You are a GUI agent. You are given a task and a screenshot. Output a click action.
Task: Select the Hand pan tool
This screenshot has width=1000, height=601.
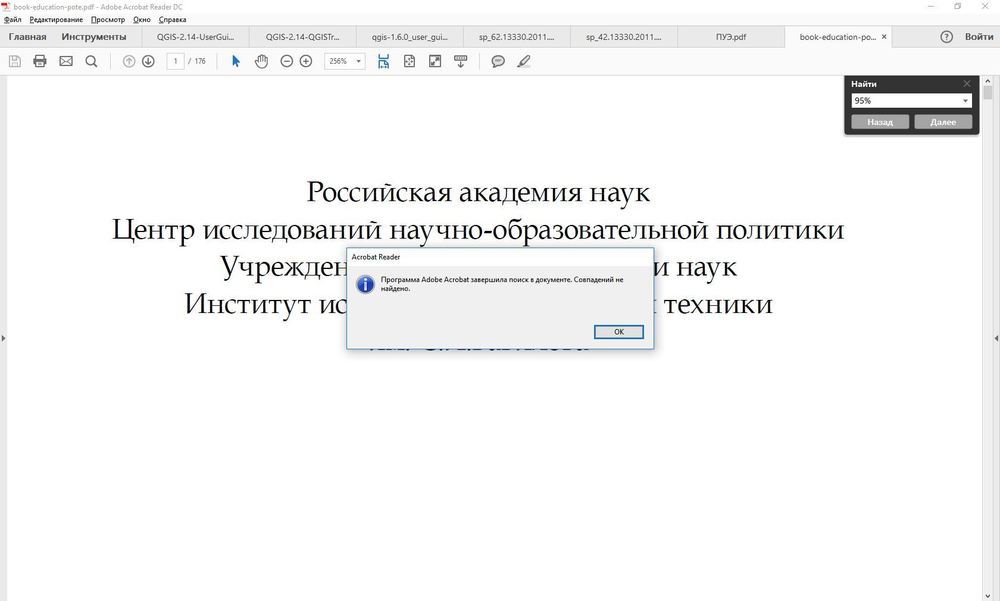point(261,61)
